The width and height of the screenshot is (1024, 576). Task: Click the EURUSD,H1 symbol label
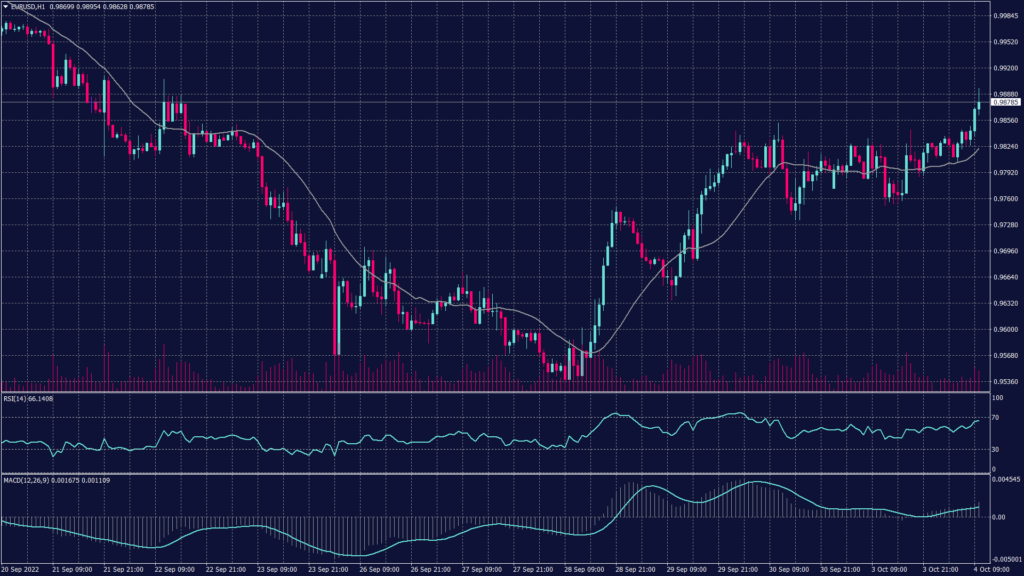click(x=26, y=7)
